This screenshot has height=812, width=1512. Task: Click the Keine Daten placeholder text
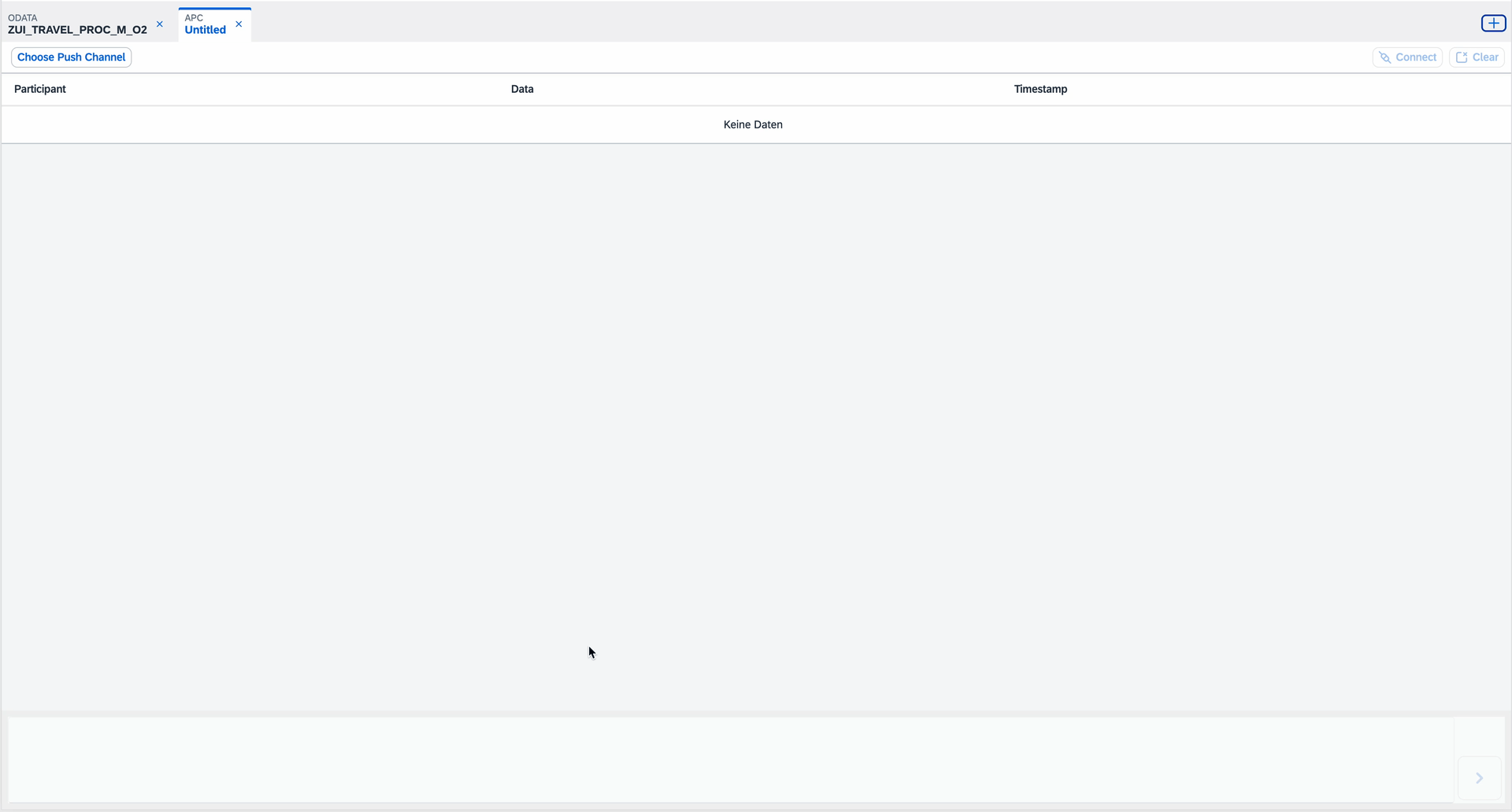coord(753,124)
